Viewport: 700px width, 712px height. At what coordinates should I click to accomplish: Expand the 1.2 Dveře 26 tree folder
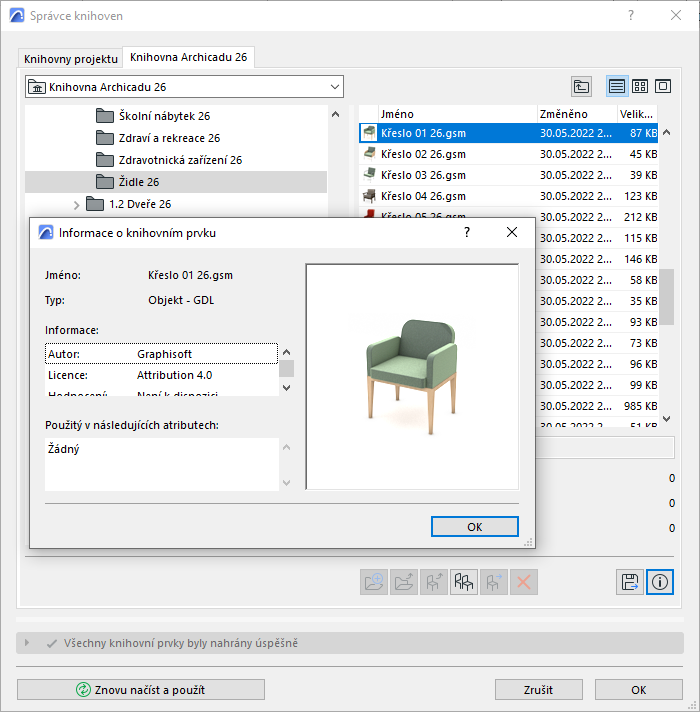[76, 205]
